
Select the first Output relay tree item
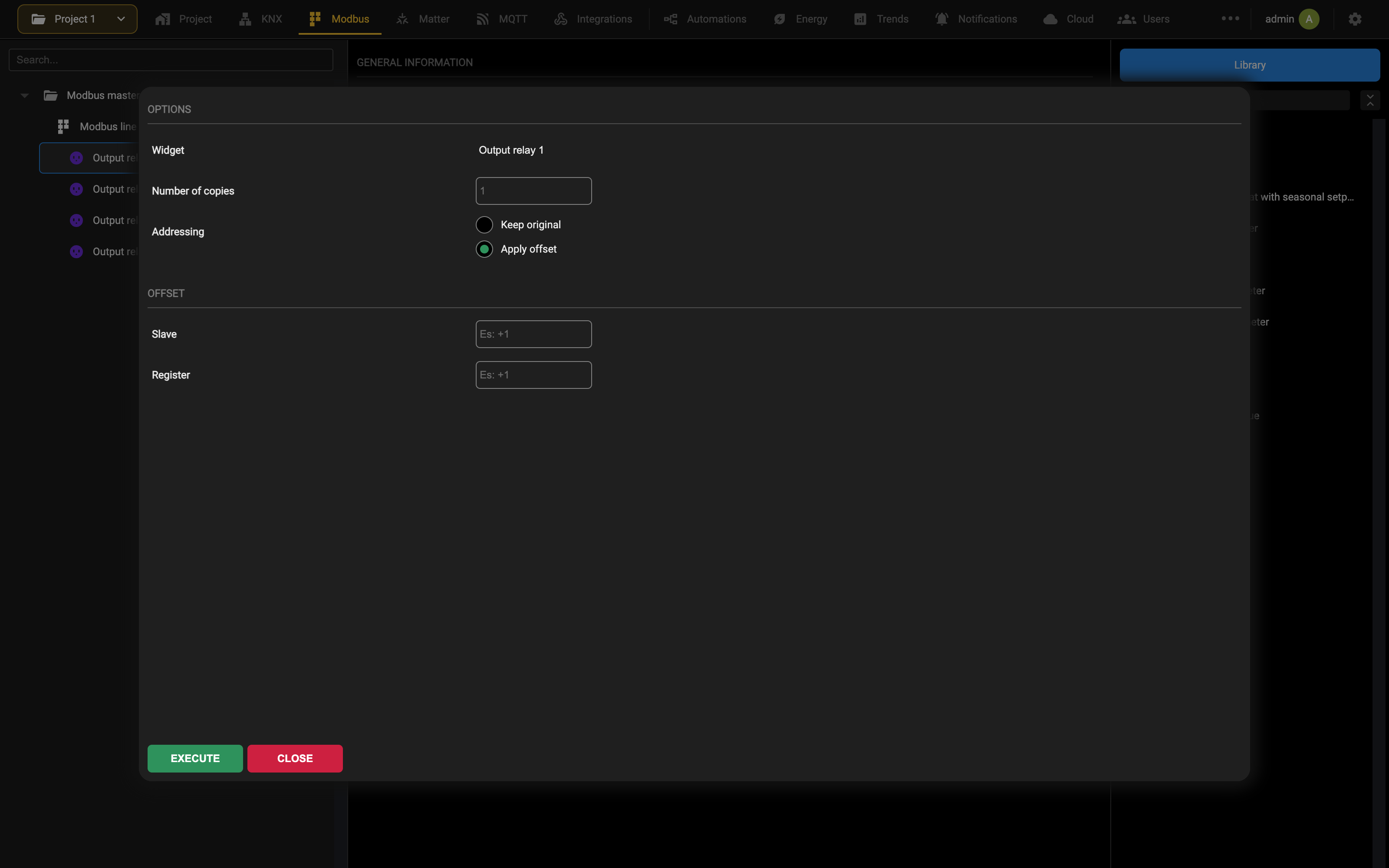pos(89,158)
